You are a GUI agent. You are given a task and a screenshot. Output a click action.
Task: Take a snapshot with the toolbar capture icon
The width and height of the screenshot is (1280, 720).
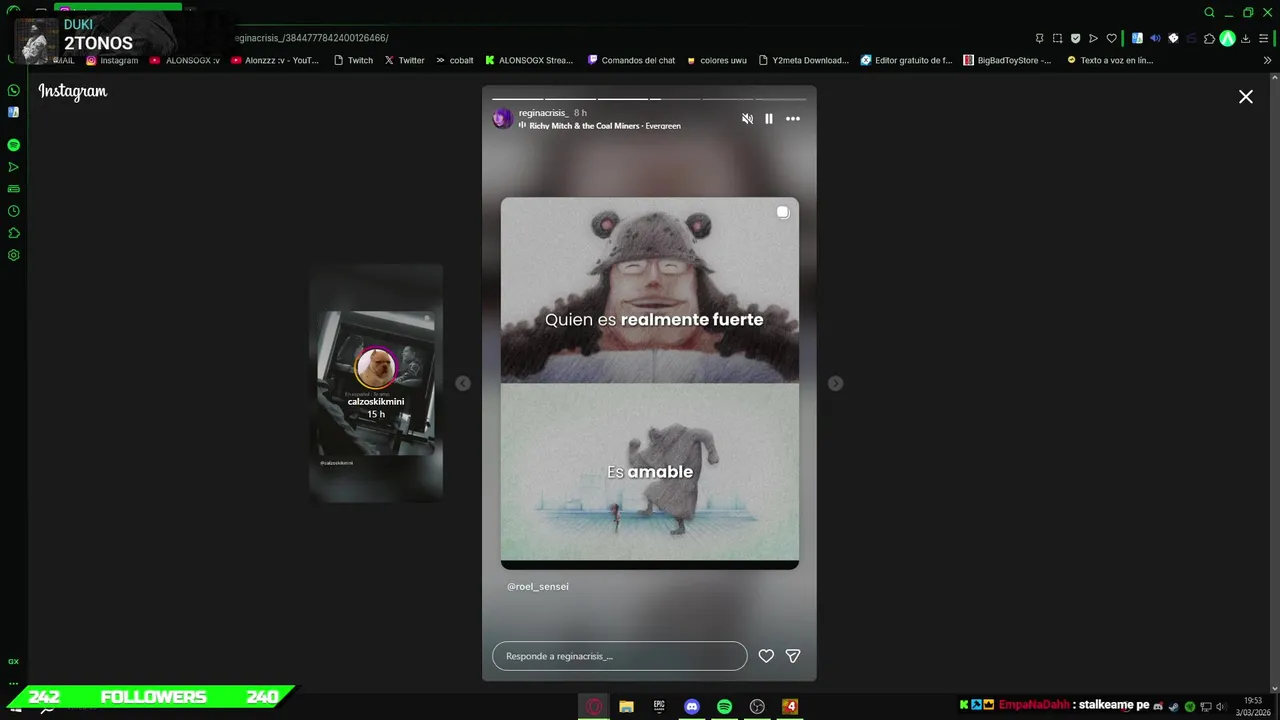[1057, 38]
